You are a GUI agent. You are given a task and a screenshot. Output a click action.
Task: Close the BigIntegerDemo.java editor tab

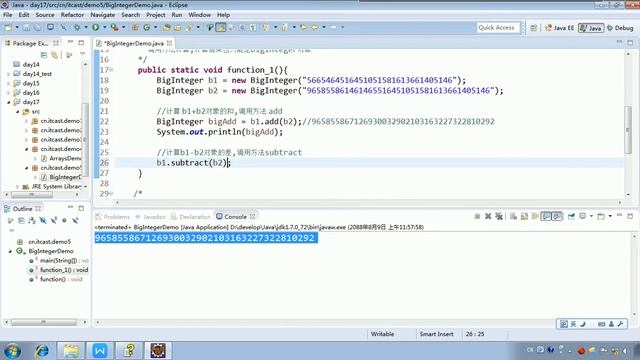pyautogui.click(x=169, y=43)
